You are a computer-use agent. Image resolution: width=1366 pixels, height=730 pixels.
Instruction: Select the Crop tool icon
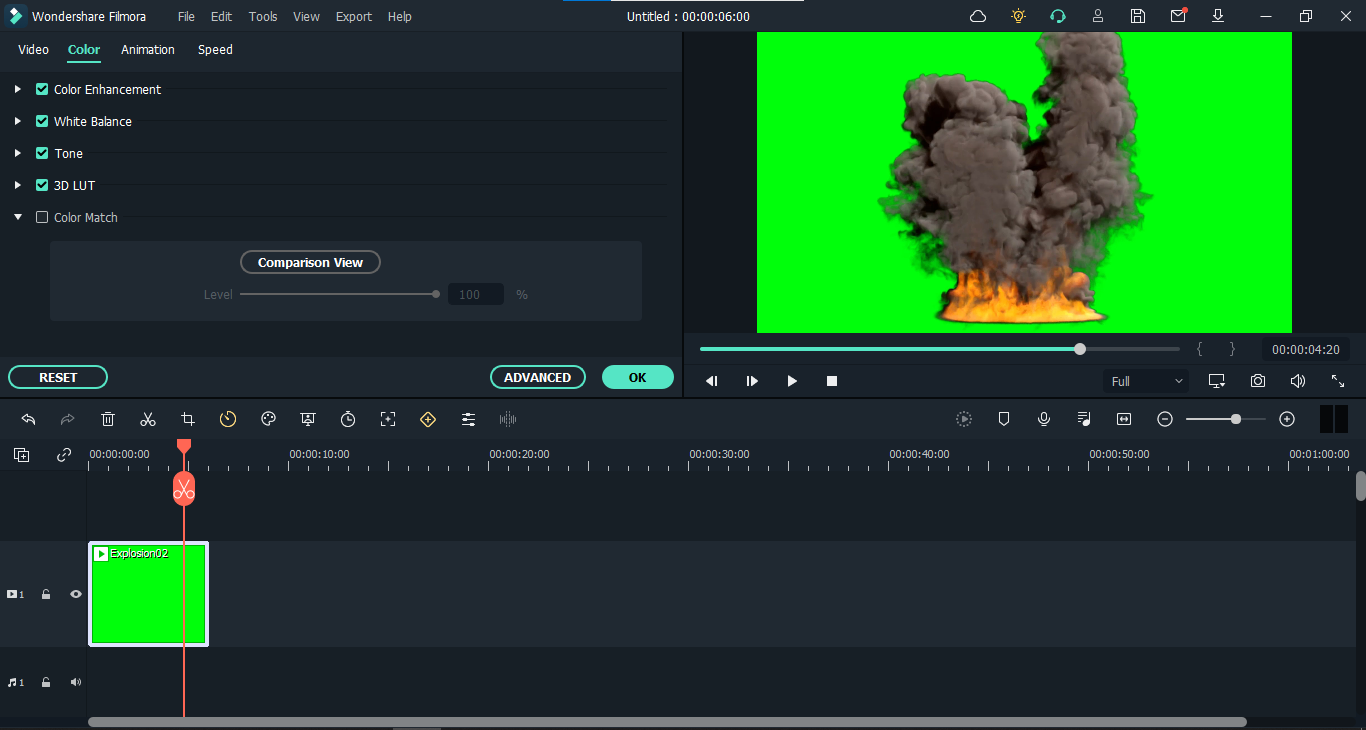pos(188,419)
